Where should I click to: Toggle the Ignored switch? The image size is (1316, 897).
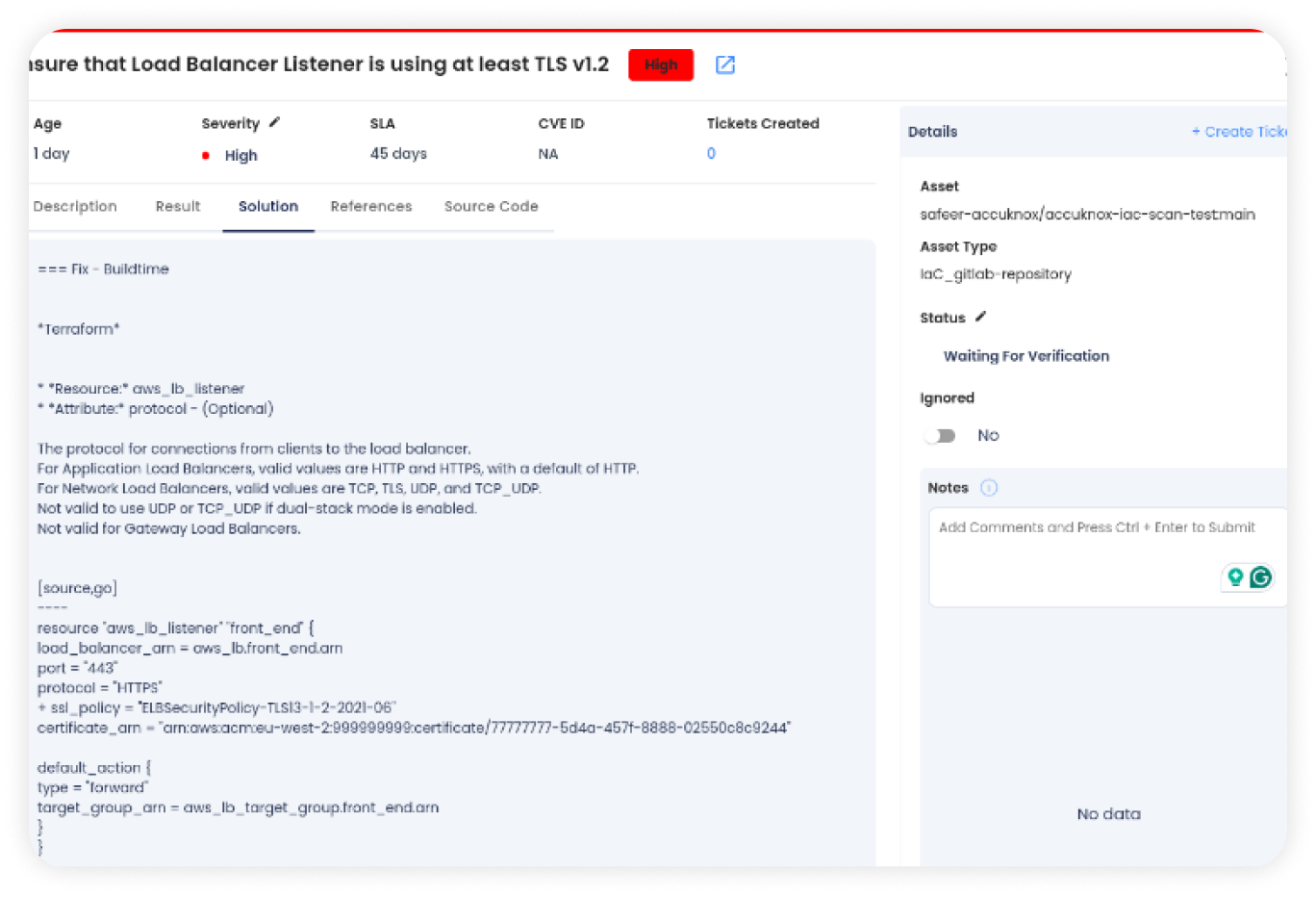(x=941, y=436)
